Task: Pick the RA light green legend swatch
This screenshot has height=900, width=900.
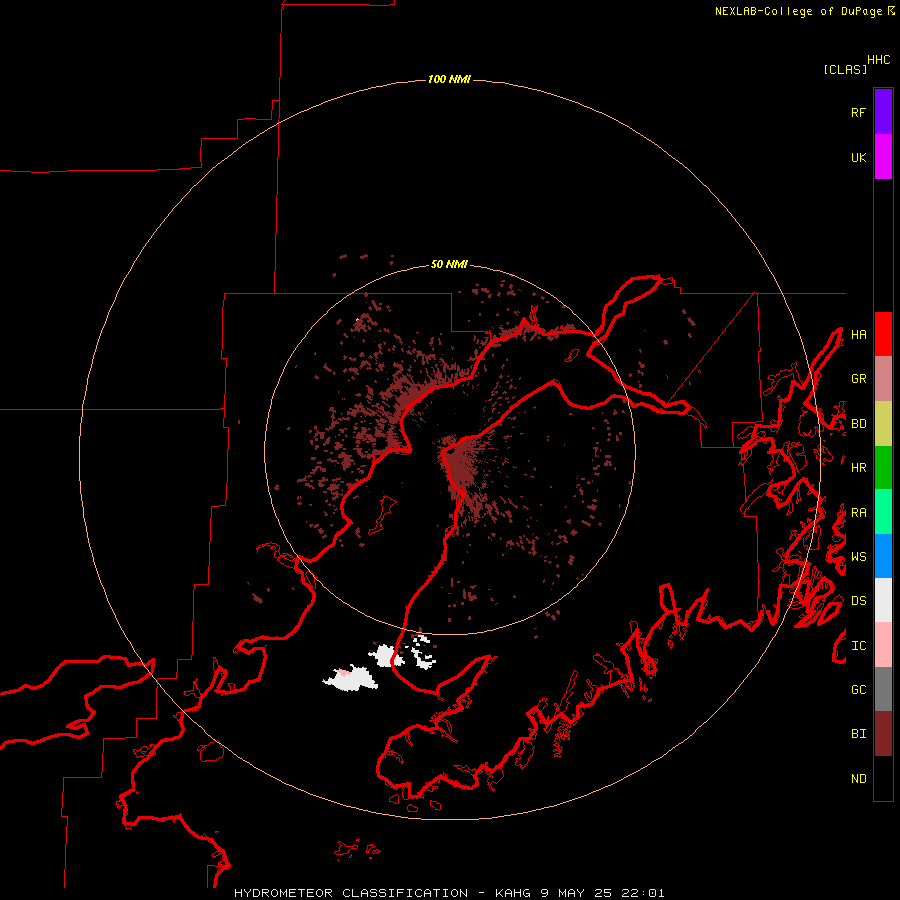Action: (x=883, y=512)
